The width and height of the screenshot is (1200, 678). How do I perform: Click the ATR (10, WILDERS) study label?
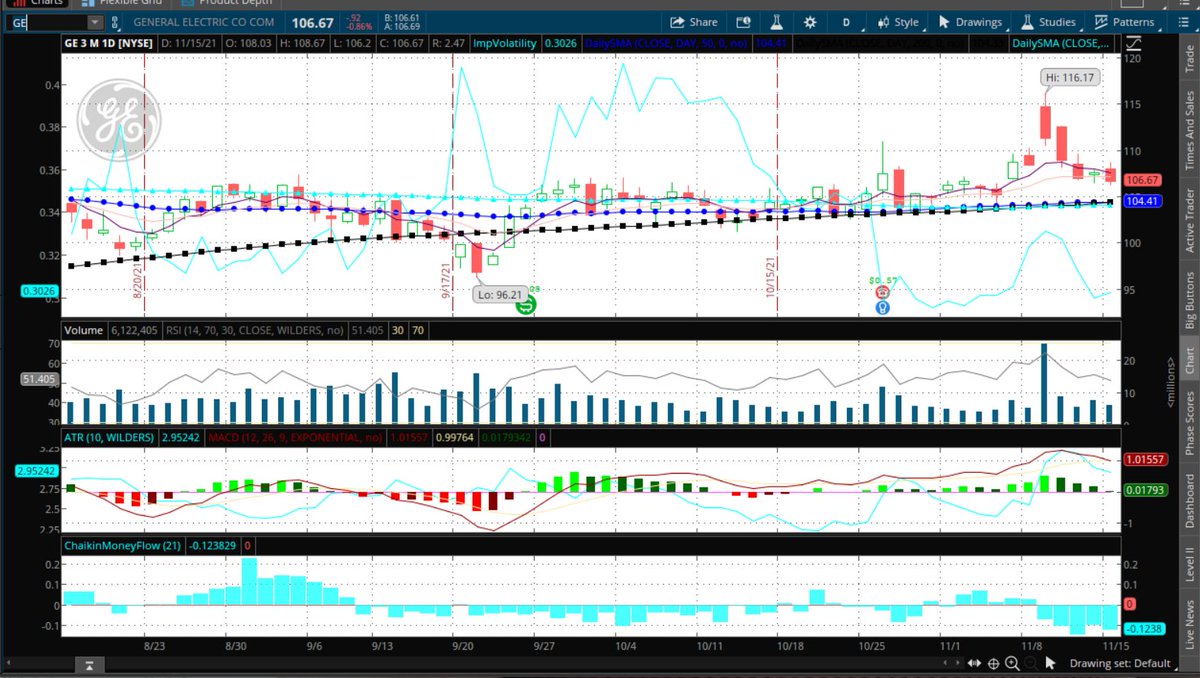[x=110, y=437]
